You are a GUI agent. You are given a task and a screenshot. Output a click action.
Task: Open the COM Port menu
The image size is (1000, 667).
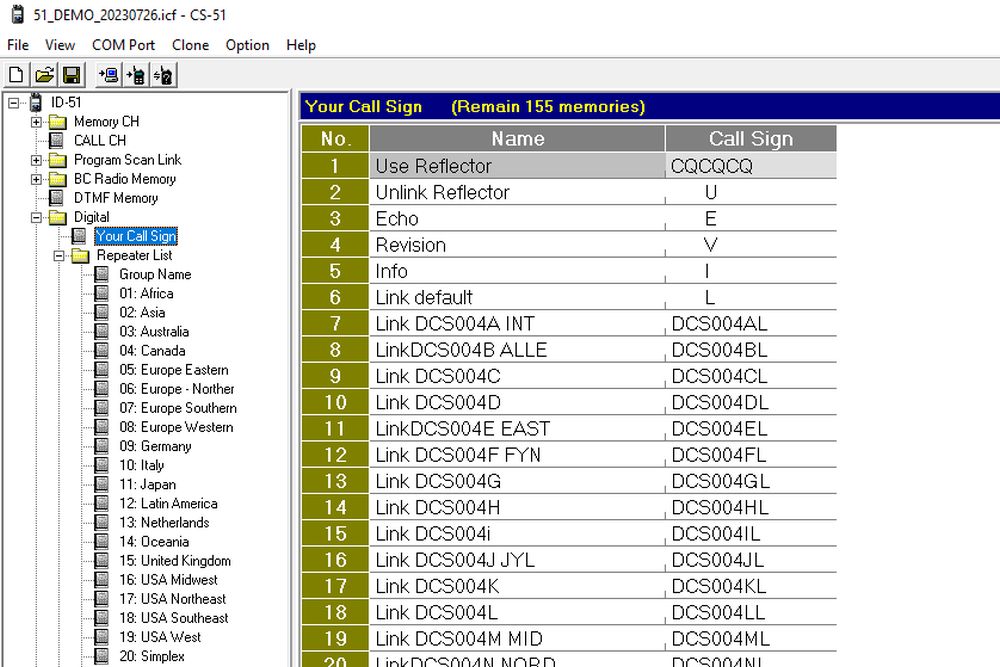123,45
